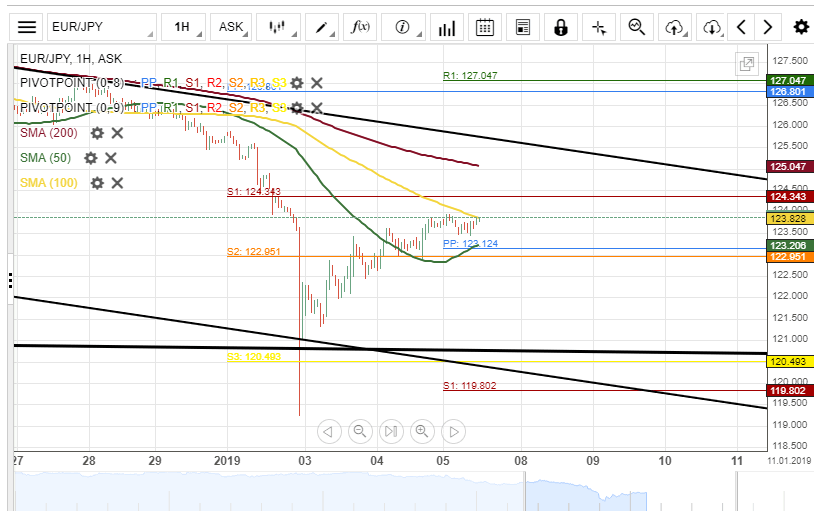Click the SMA (100) indicator label

click(x=49, y=183)
